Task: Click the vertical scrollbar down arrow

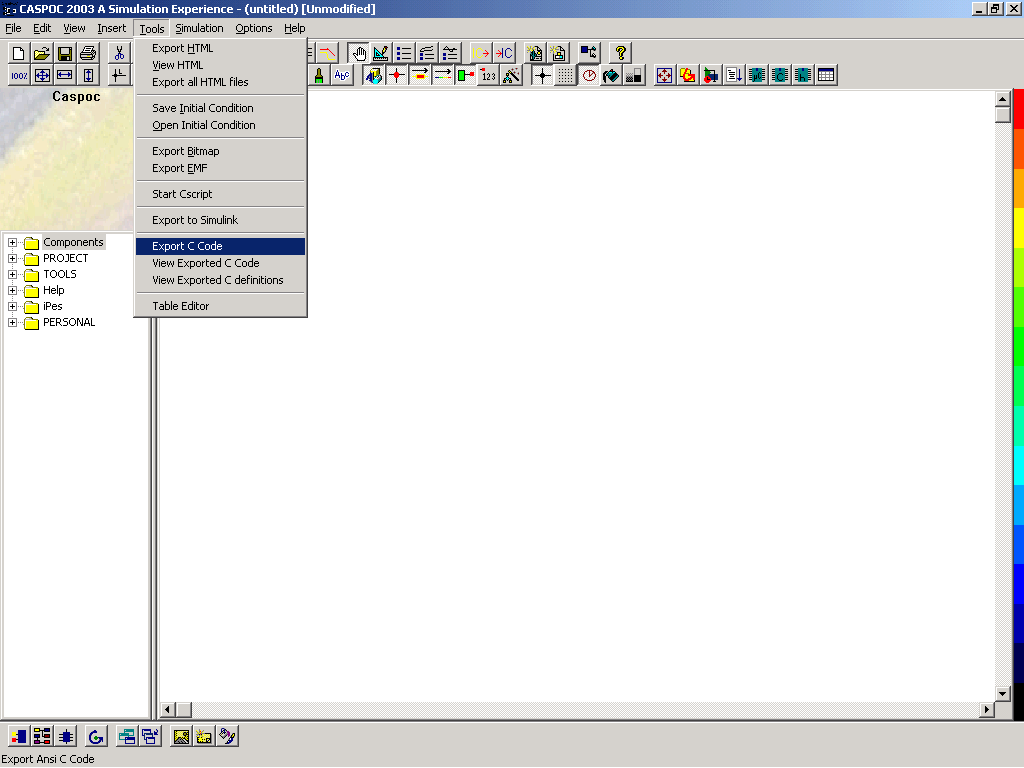Action: point(1003,694)
